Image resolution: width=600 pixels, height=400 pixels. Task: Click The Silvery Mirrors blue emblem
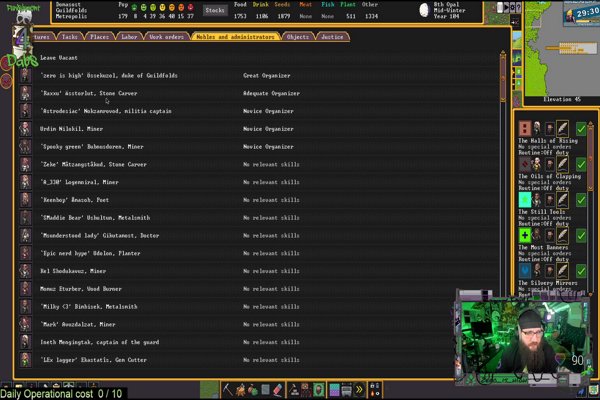(525, 271)
